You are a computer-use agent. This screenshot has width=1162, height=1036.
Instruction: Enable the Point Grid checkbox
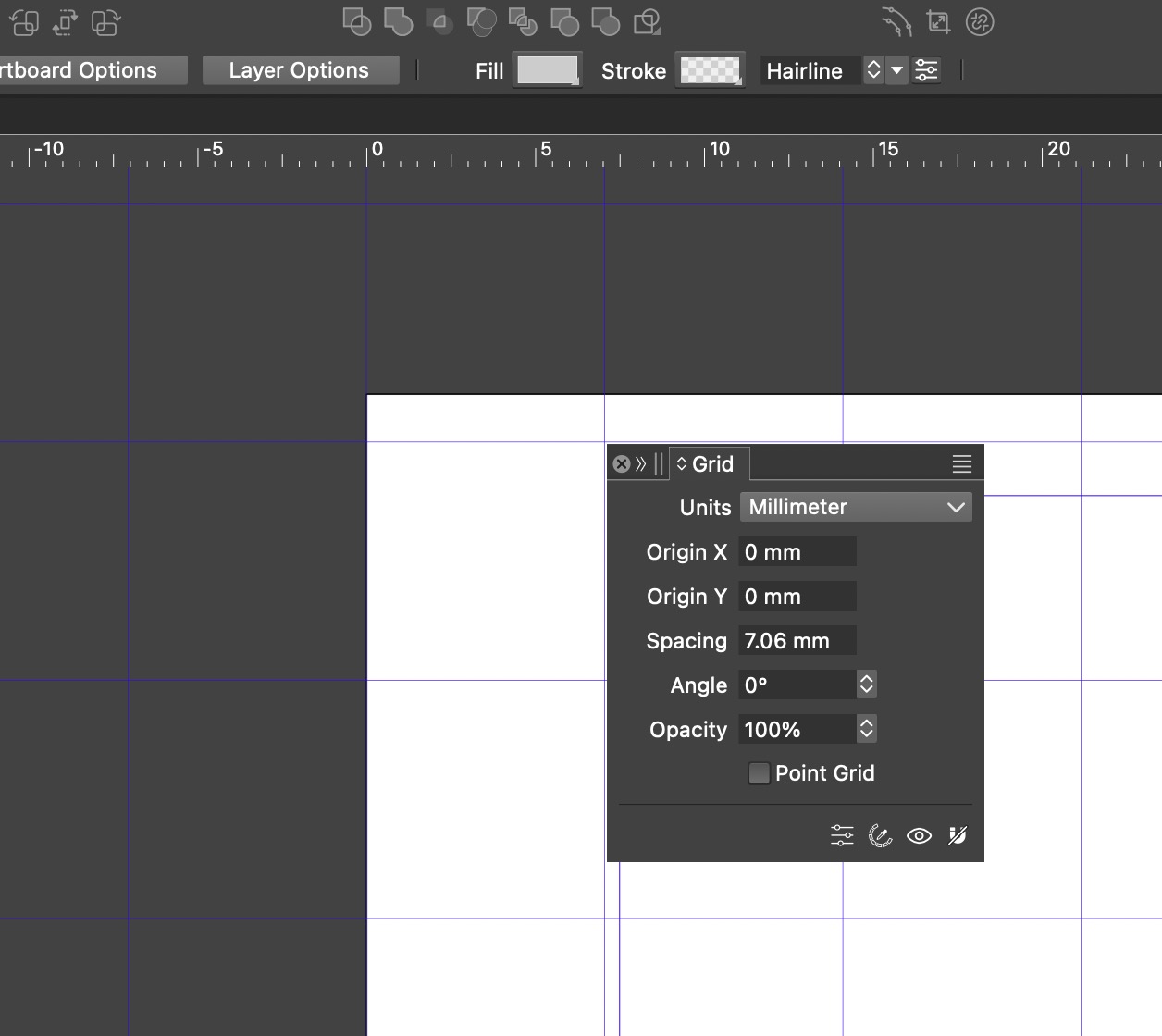[x=759, y=773]
